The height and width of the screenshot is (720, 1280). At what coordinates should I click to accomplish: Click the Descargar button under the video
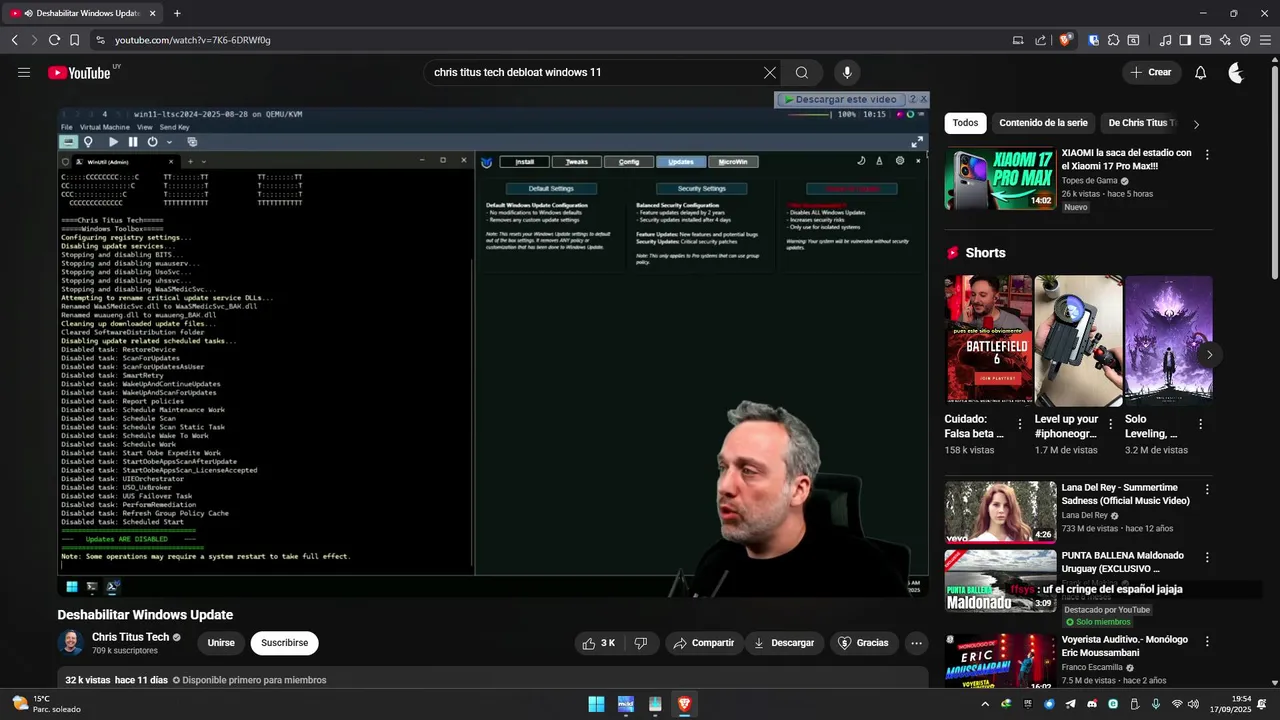tap(784, 643)
